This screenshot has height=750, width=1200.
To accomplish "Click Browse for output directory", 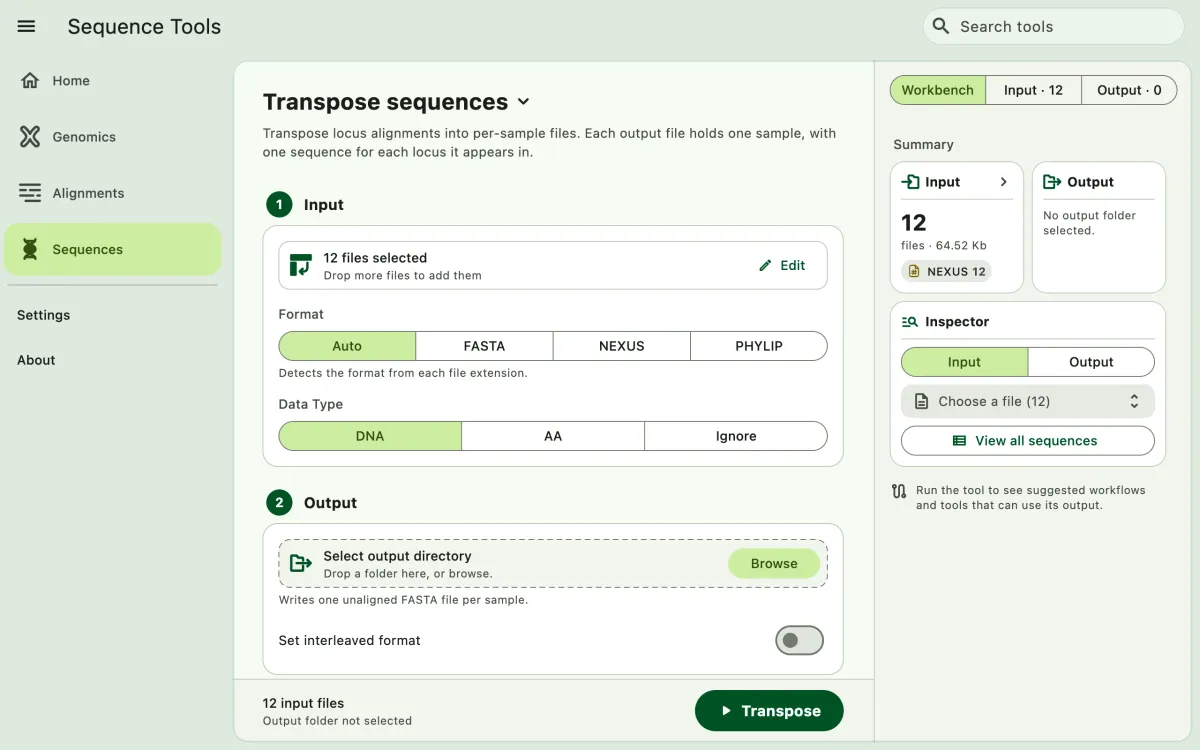I will click(774, 563).
